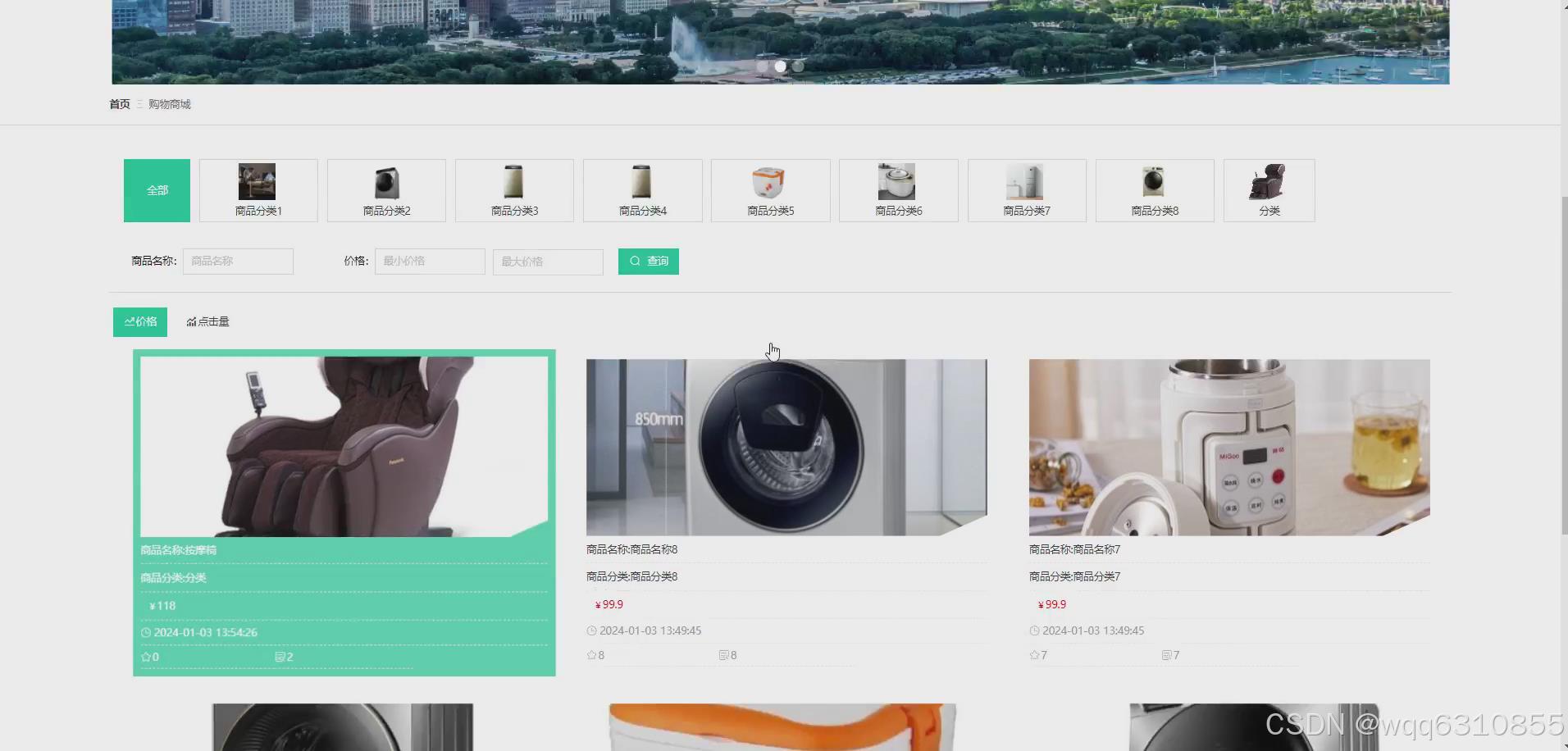Image resolution: width=1568 pixels, height=751 pixels.
Task: Open the 商品名称8 washing machine image
Action: pos(786,448)
